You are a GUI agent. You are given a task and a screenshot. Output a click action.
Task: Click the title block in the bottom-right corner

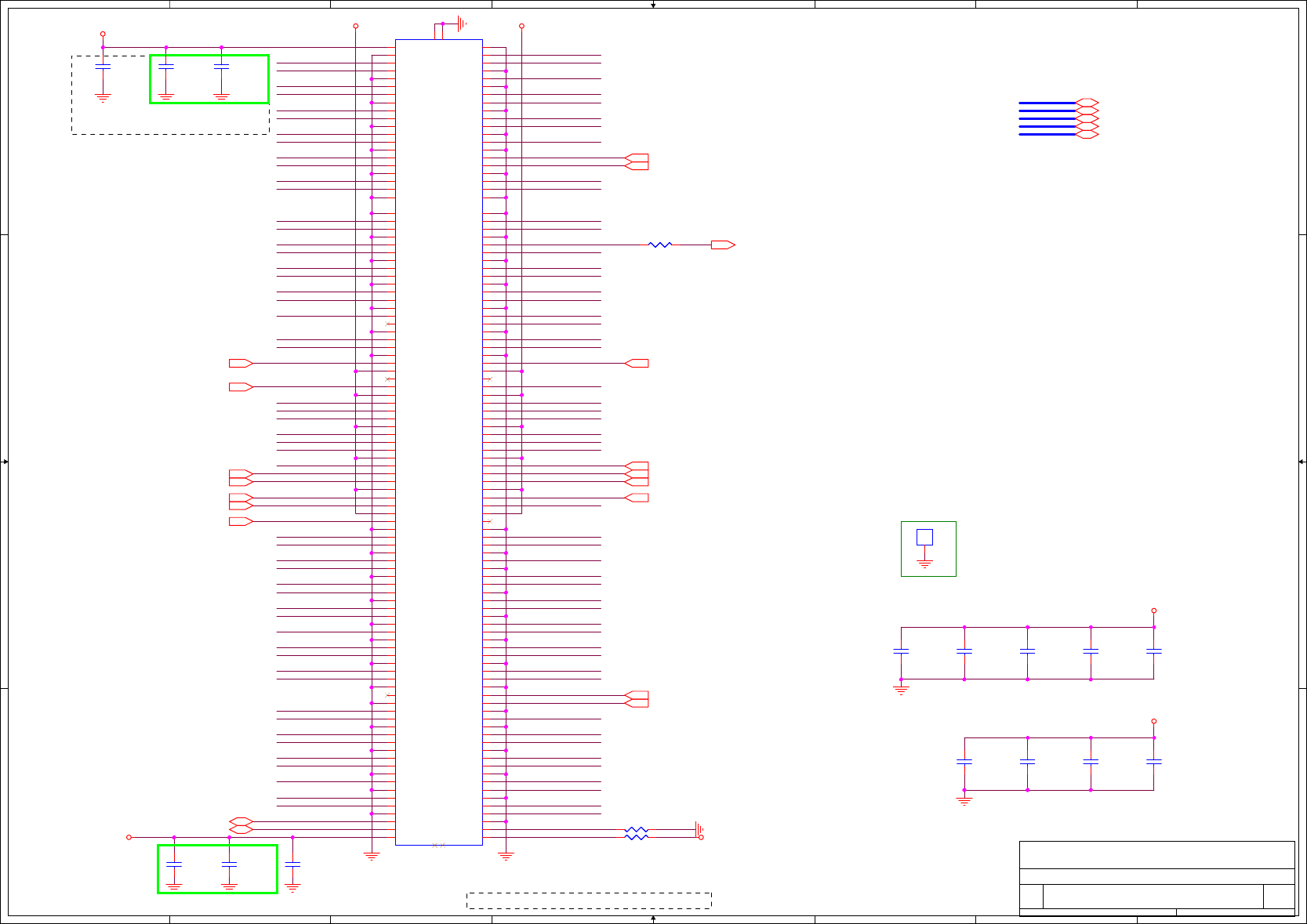point(1156,879)
